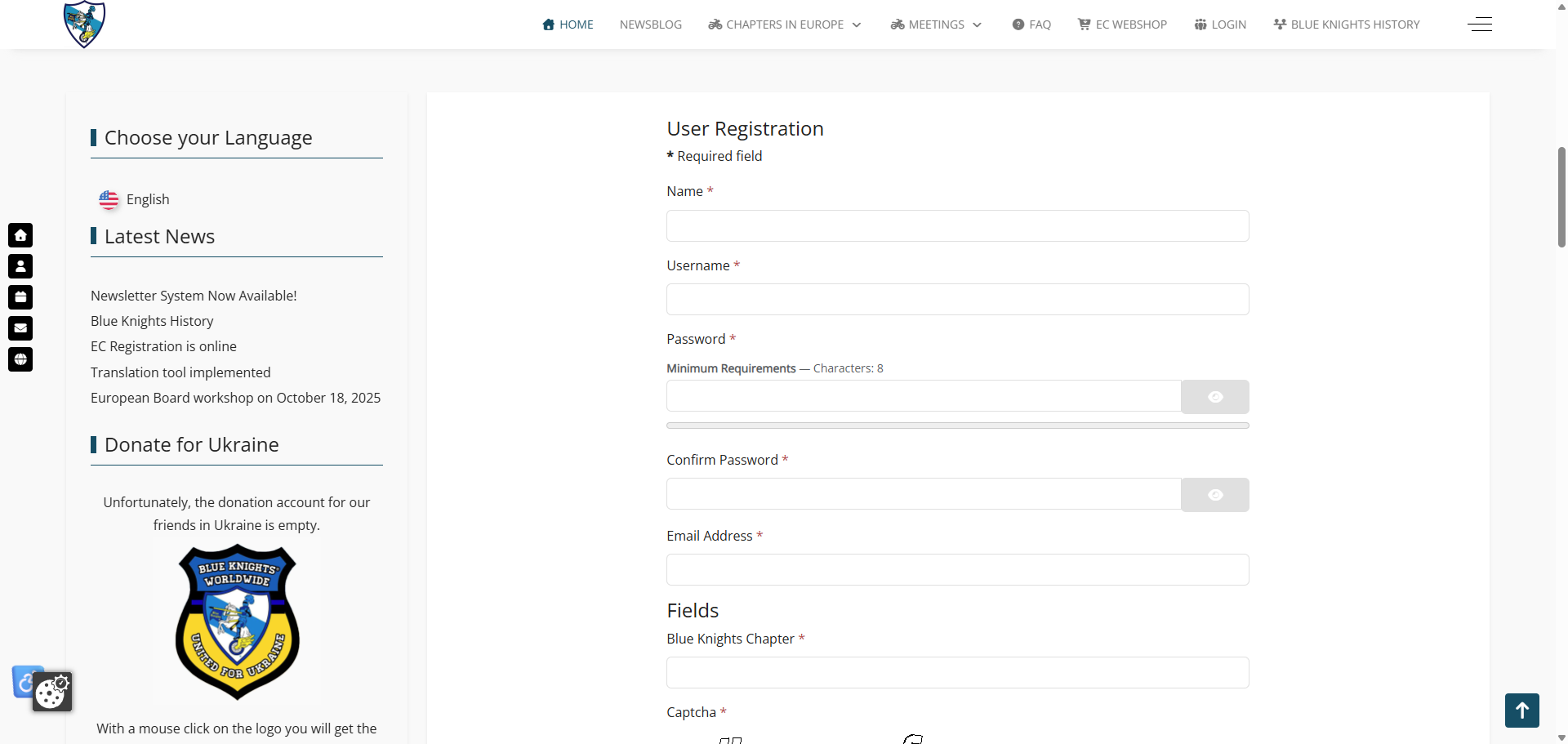
Task: Open 'Newsletter System Now Available!' news link
Action: tap(194, 296)
